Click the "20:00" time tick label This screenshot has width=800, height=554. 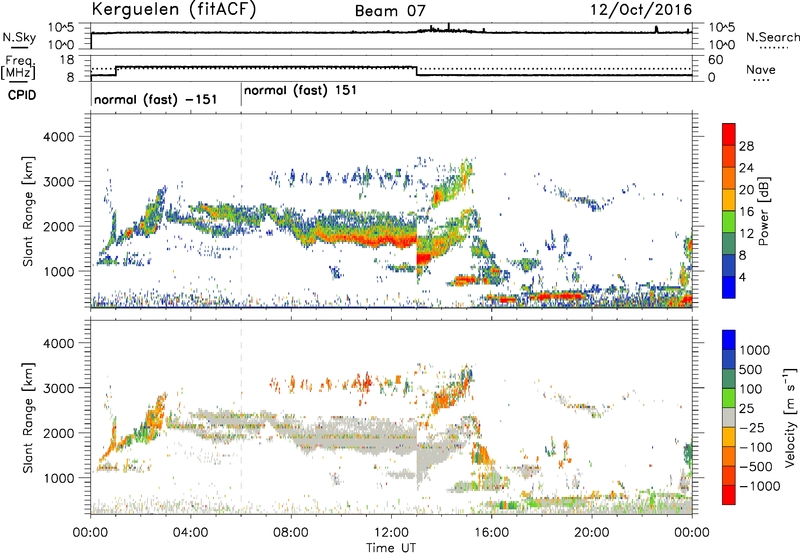pyautogui.click(x=591, y=533)
